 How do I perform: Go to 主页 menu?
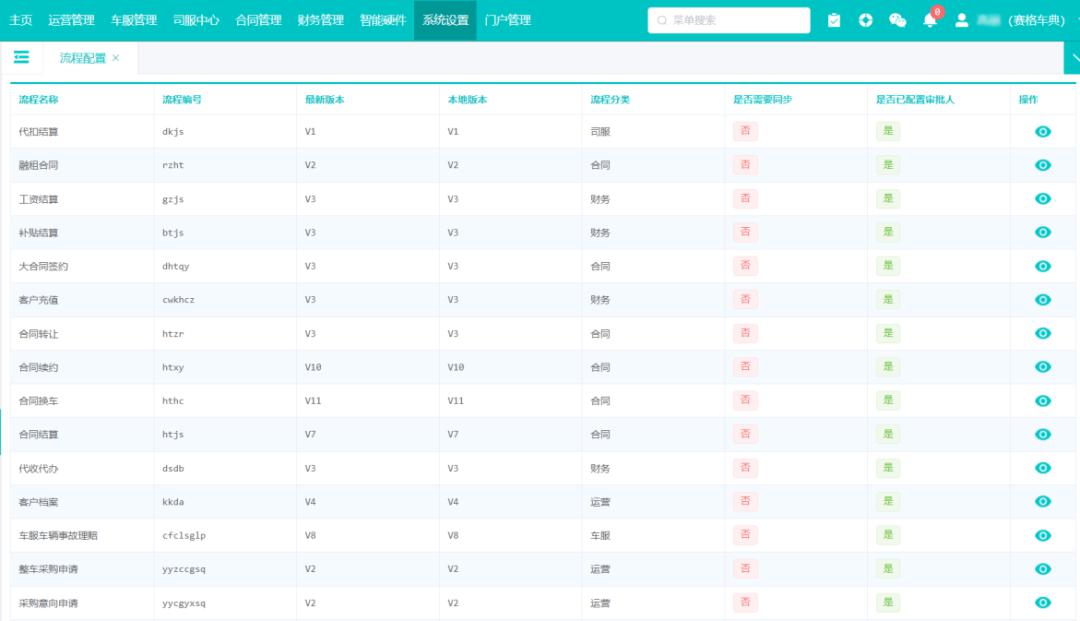coord(21,21)
